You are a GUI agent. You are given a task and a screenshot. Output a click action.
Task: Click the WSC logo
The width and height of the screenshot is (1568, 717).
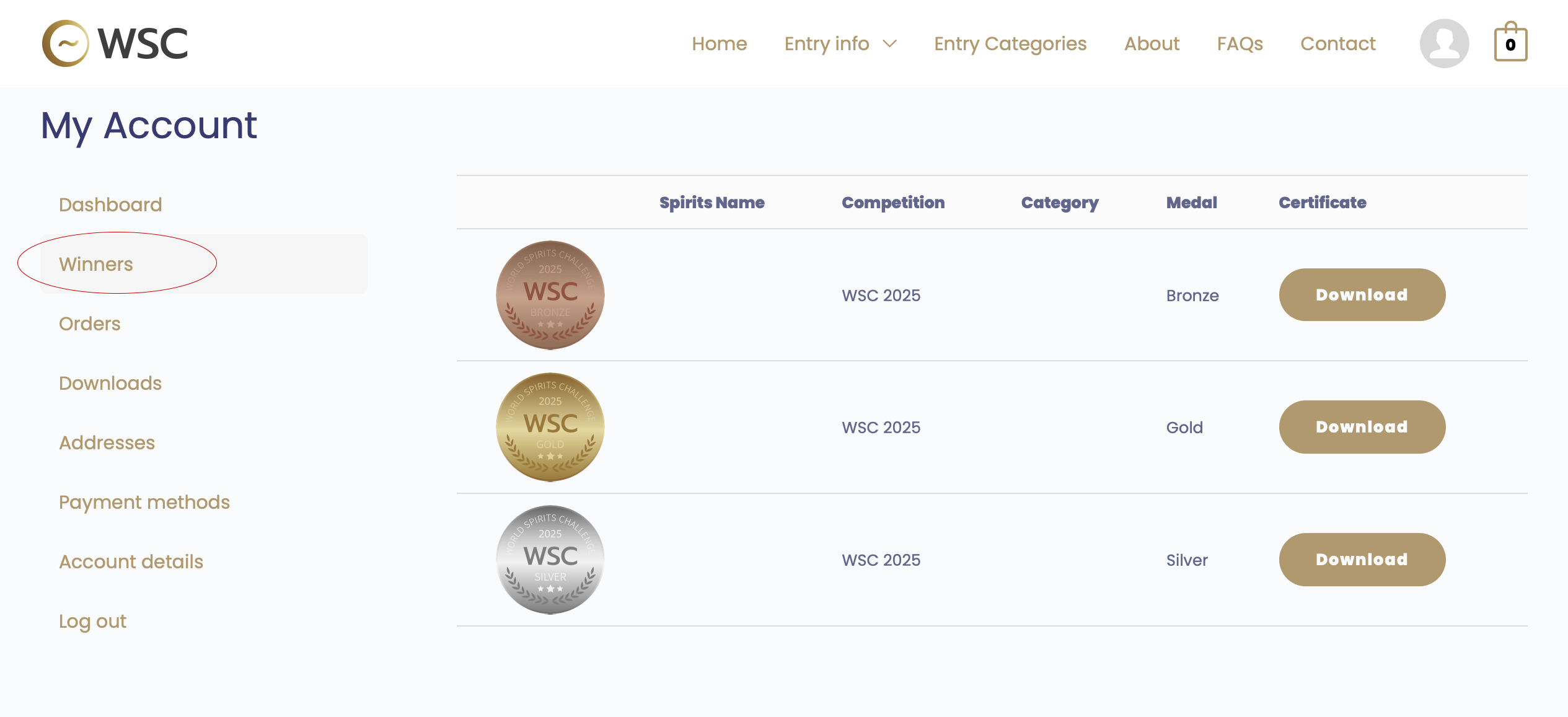point(115,43)
